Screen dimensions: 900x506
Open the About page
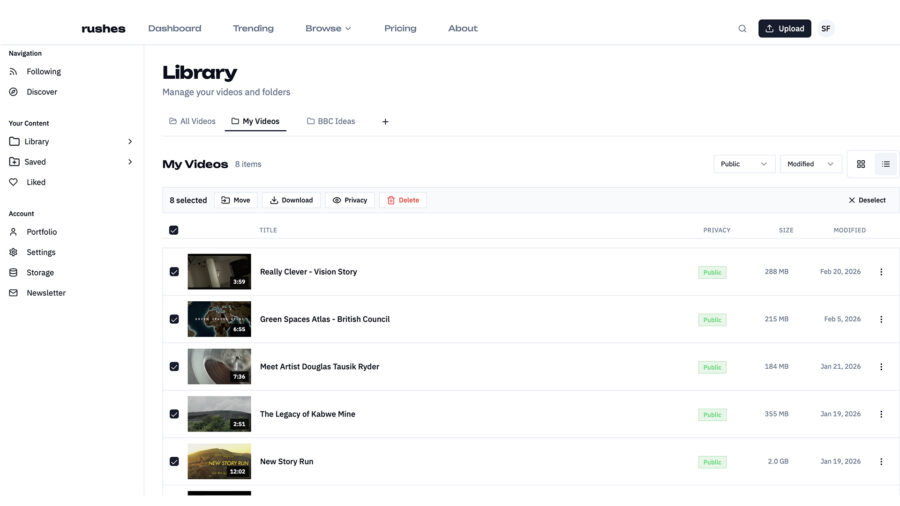463,28
